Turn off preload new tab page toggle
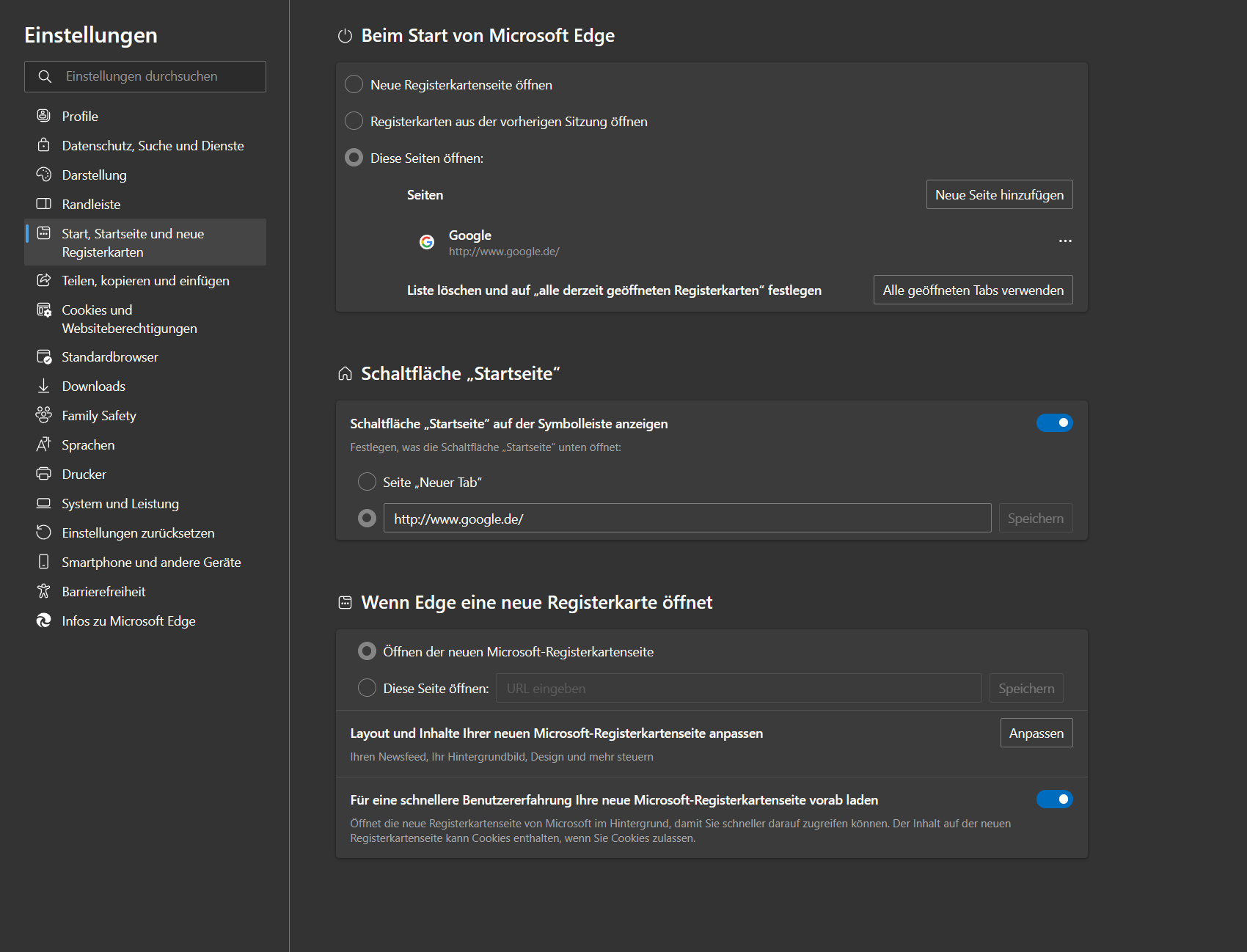Screen dimensions: 1247x952 tap(1054, 799)
